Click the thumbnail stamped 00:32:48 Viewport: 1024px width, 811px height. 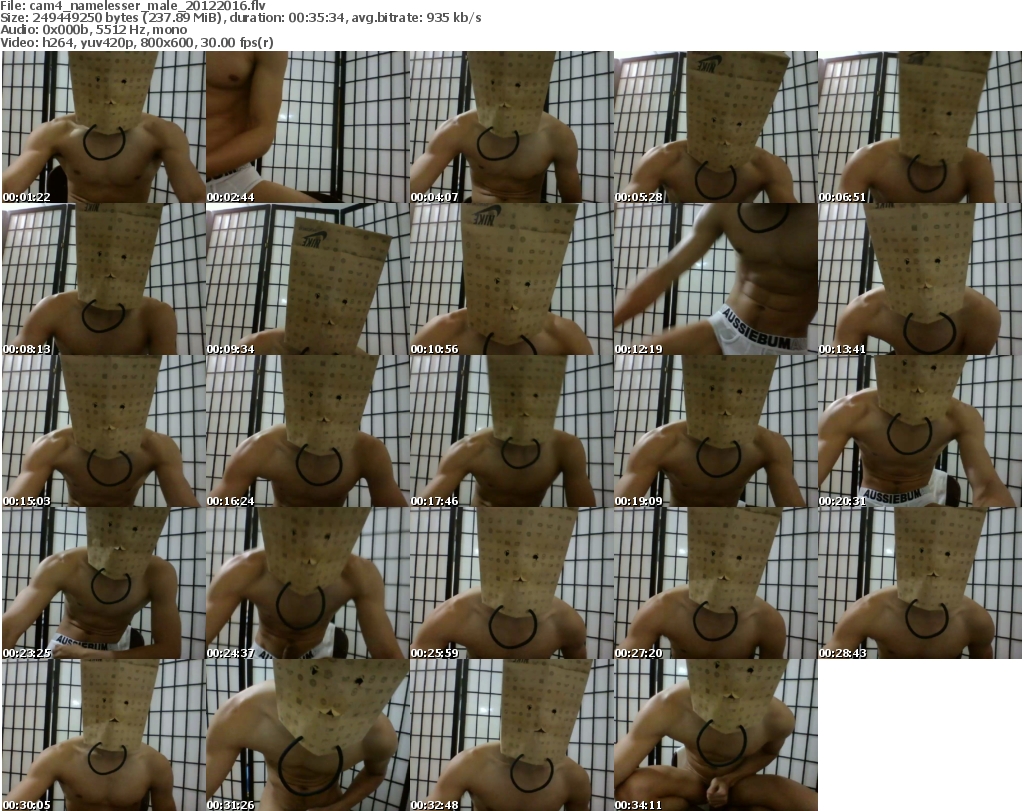(x=511, y=735)
